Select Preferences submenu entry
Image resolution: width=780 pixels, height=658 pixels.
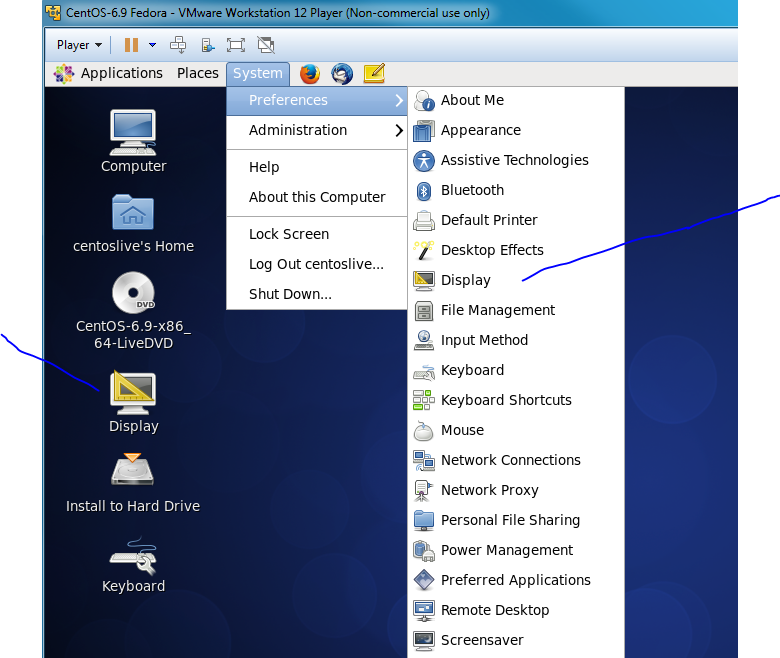point(317,100)
